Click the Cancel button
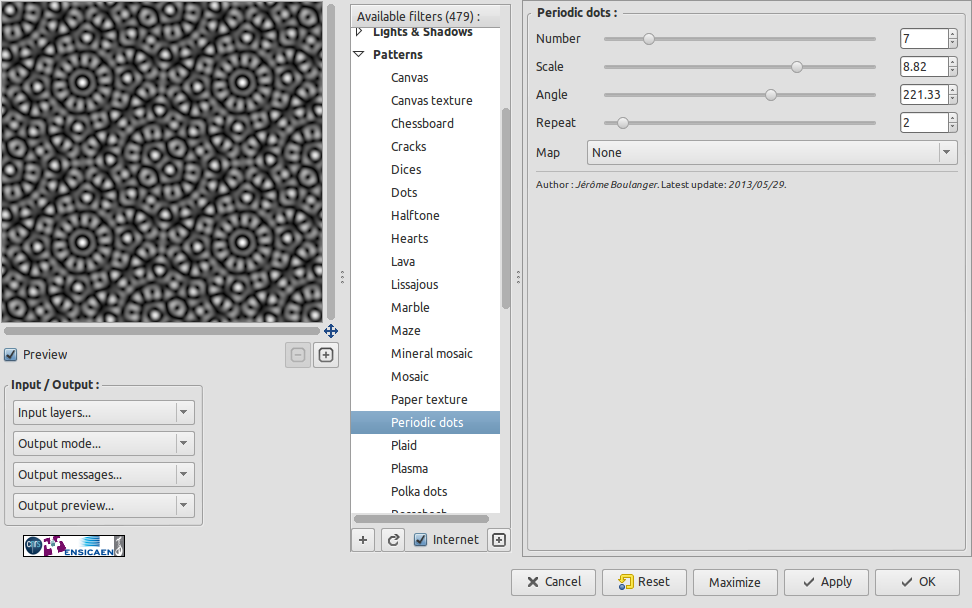This screenshot has width=972, height=608. coord(554,582)
